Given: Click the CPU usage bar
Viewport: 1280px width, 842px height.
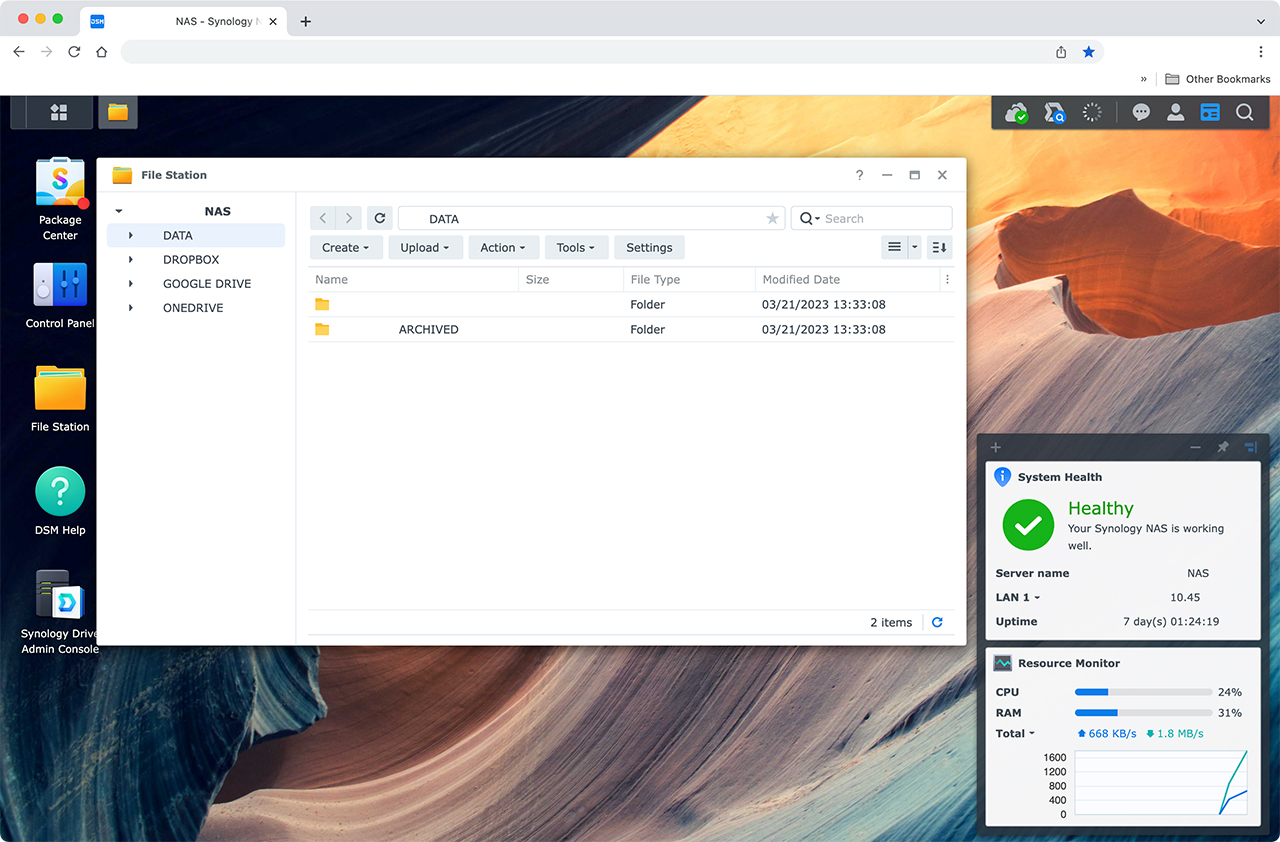Looking at the screenshot, I should (1143, 692).
